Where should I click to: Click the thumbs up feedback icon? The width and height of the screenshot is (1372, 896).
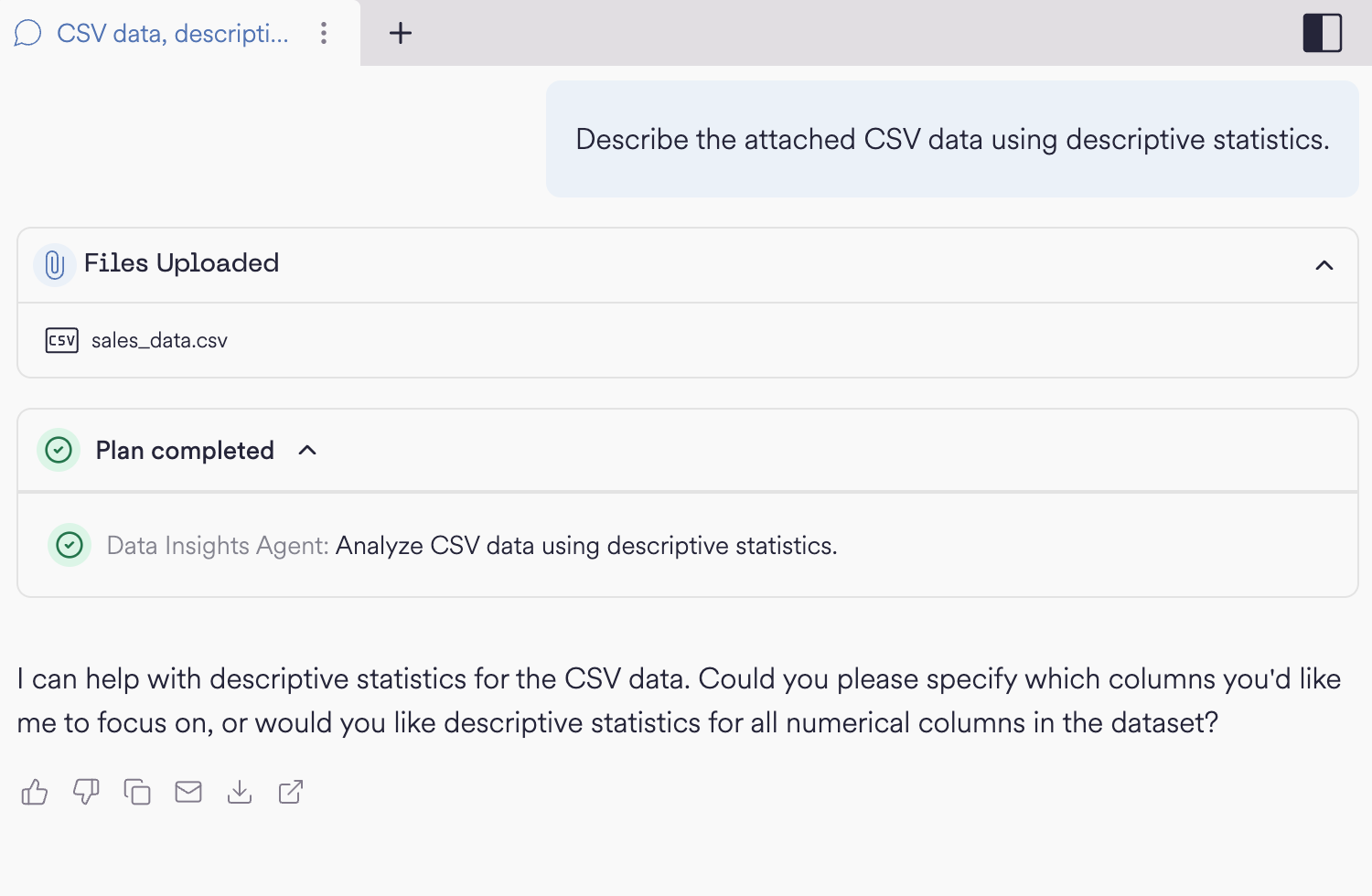coord(34,792)
